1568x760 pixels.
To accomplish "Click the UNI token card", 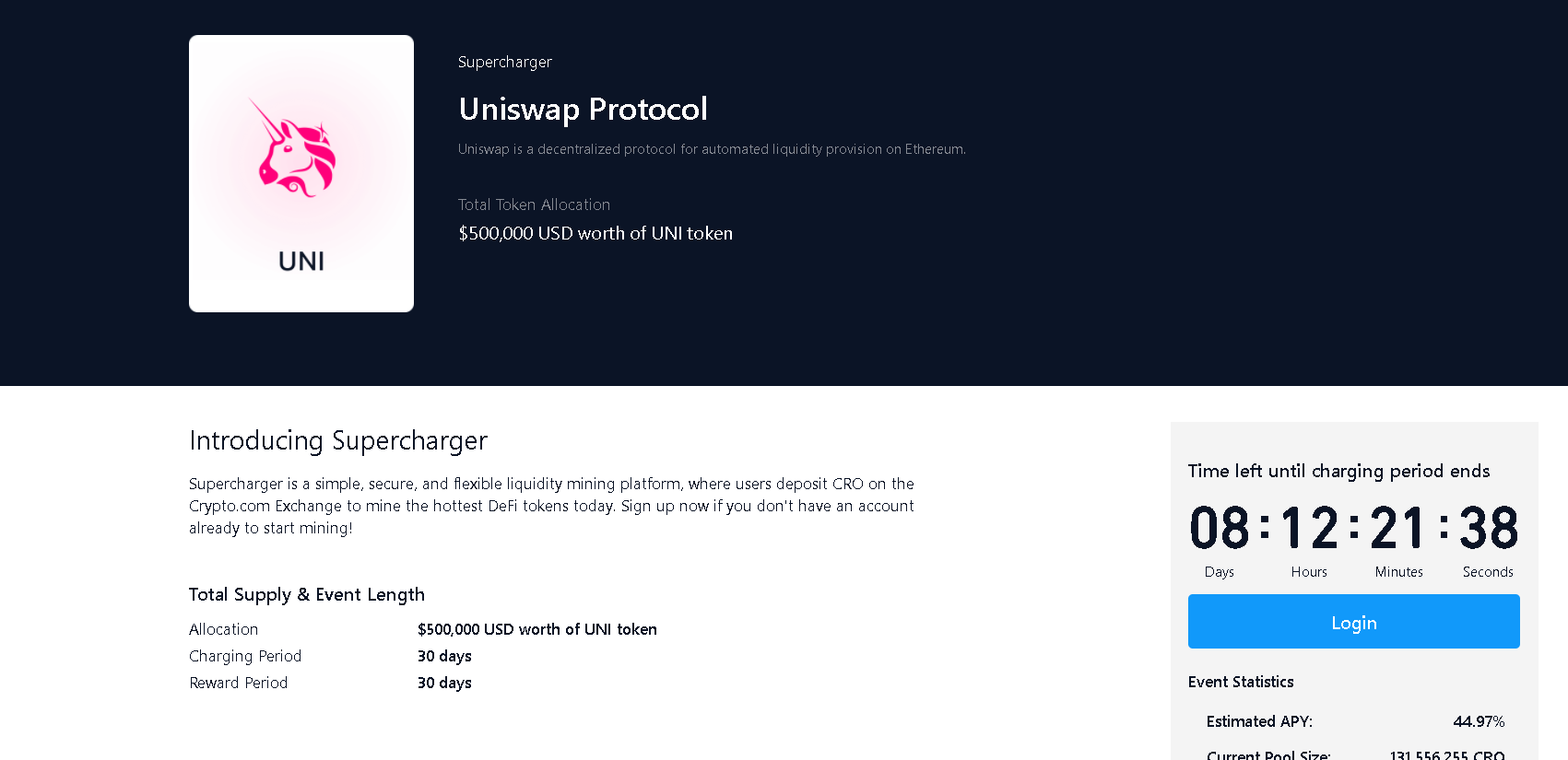I will tap(301, 173).
